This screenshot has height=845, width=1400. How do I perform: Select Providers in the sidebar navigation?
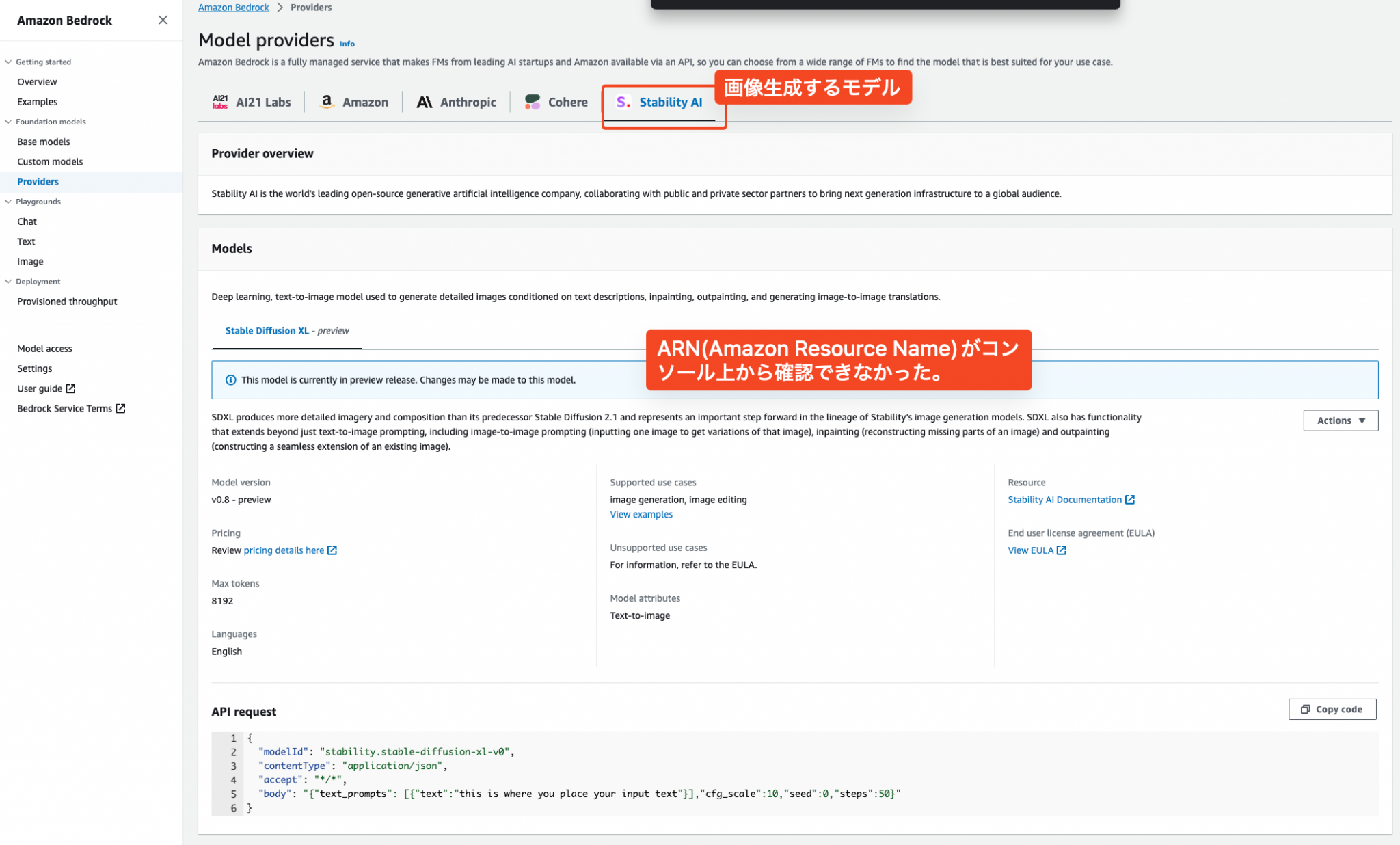38,181
